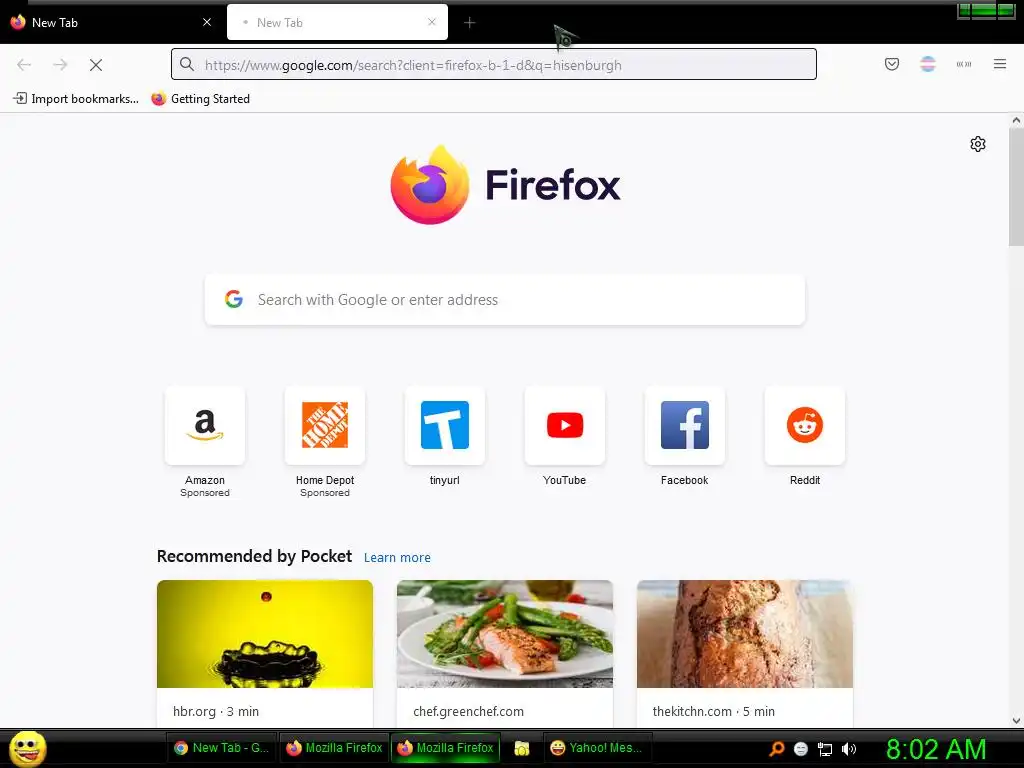1024x768 pixels.
Task: Click the scrollbar down arrow
Action: [1016, 721]
